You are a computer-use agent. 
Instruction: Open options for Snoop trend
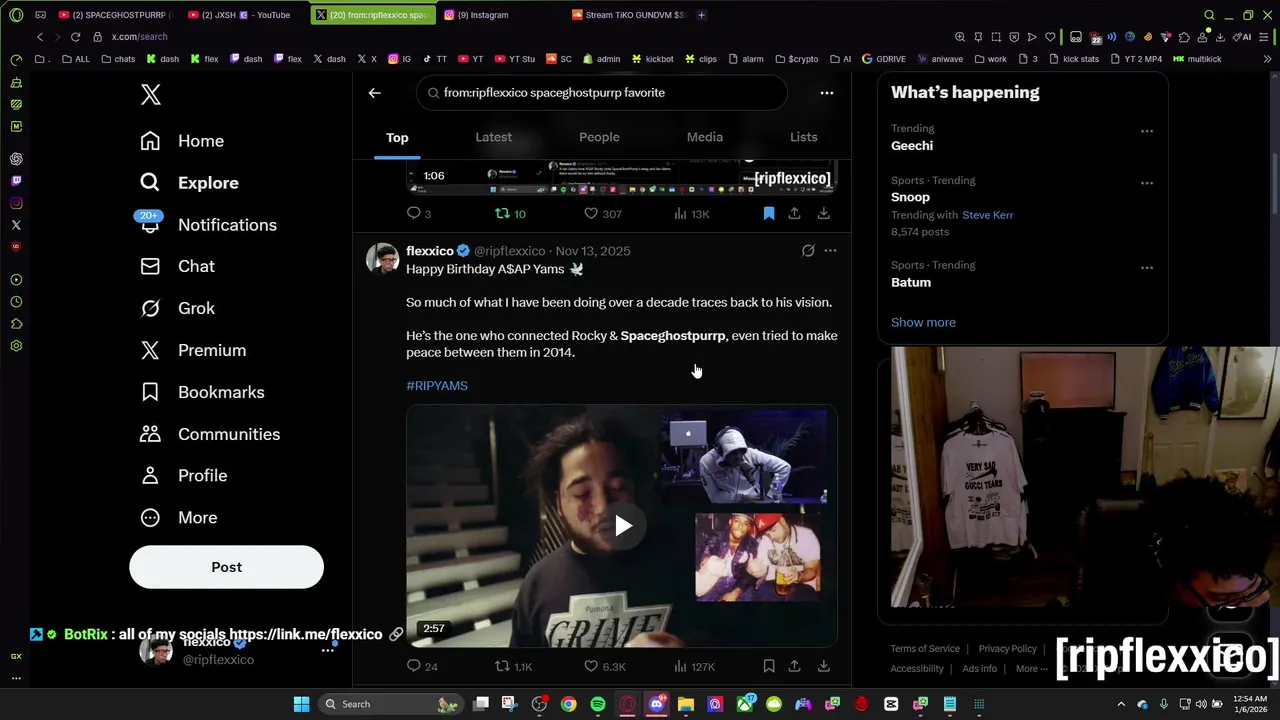pos(1147,183)
